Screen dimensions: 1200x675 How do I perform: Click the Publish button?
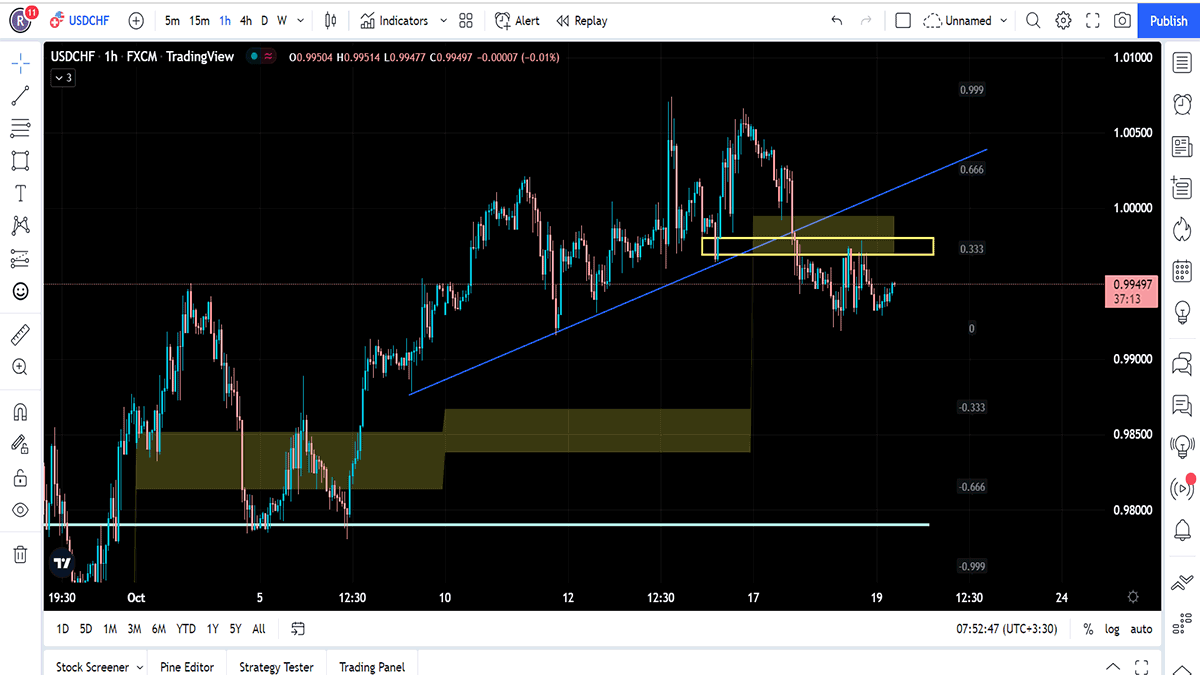1168,20
